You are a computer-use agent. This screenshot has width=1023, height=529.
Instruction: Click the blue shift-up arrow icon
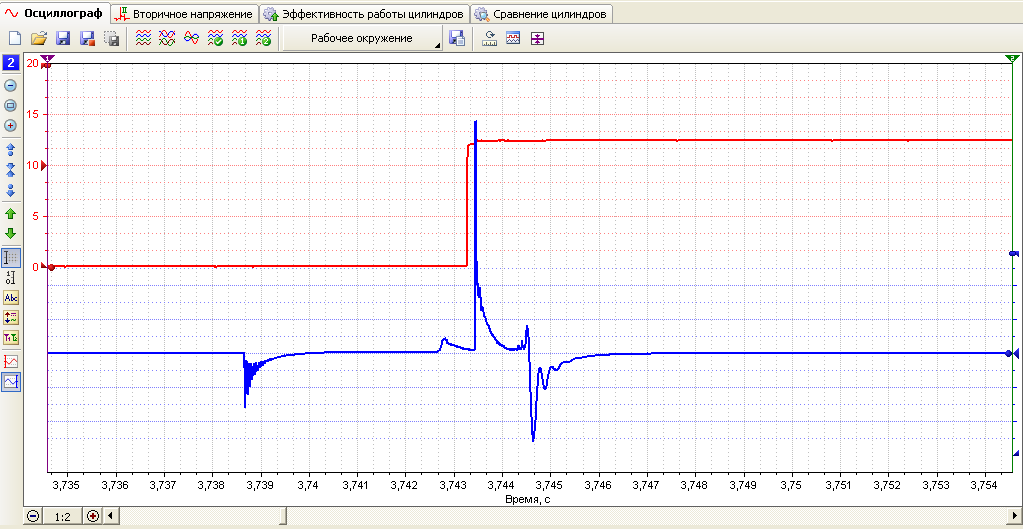click(10, 149)
